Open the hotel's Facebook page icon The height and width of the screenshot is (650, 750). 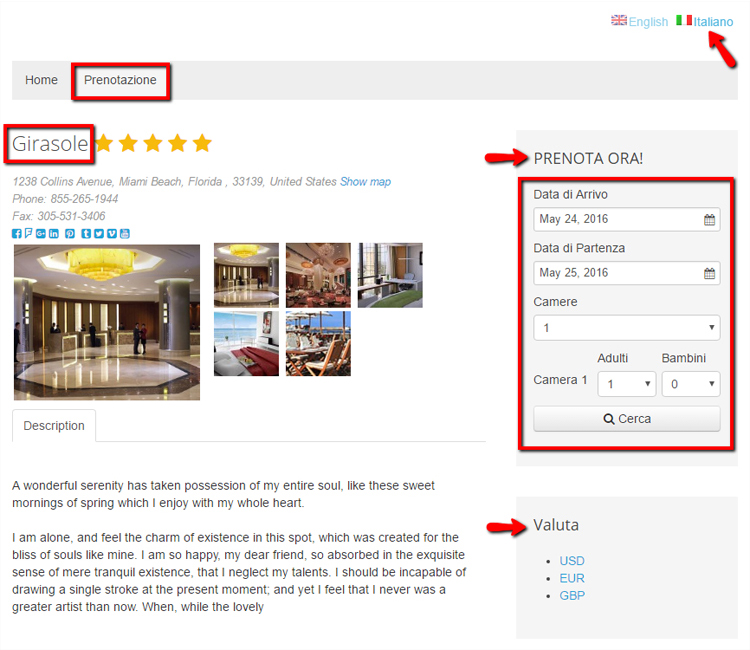click(x=17, y=233)
